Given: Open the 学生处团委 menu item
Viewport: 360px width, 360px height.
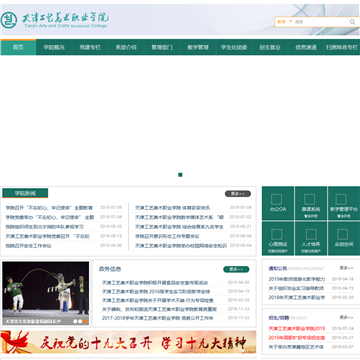Looking at the screenshot, I should [234, 47].
